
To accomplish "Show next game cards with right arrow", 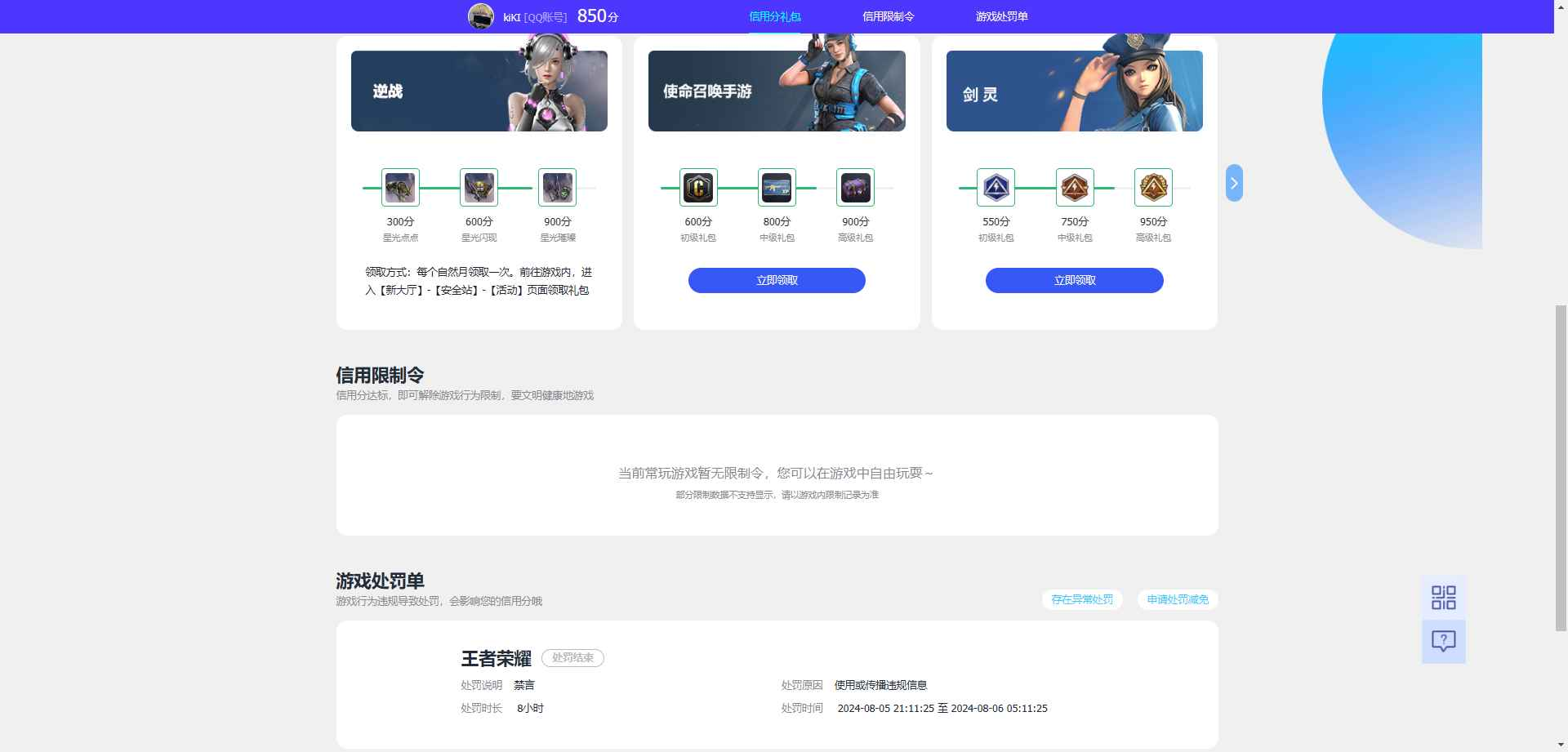I will point(1234,183).
